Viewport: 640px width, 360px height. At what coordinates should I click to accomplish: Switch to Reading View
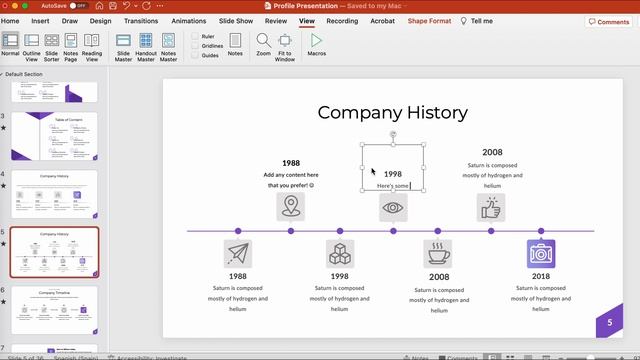tap(92, 47)
